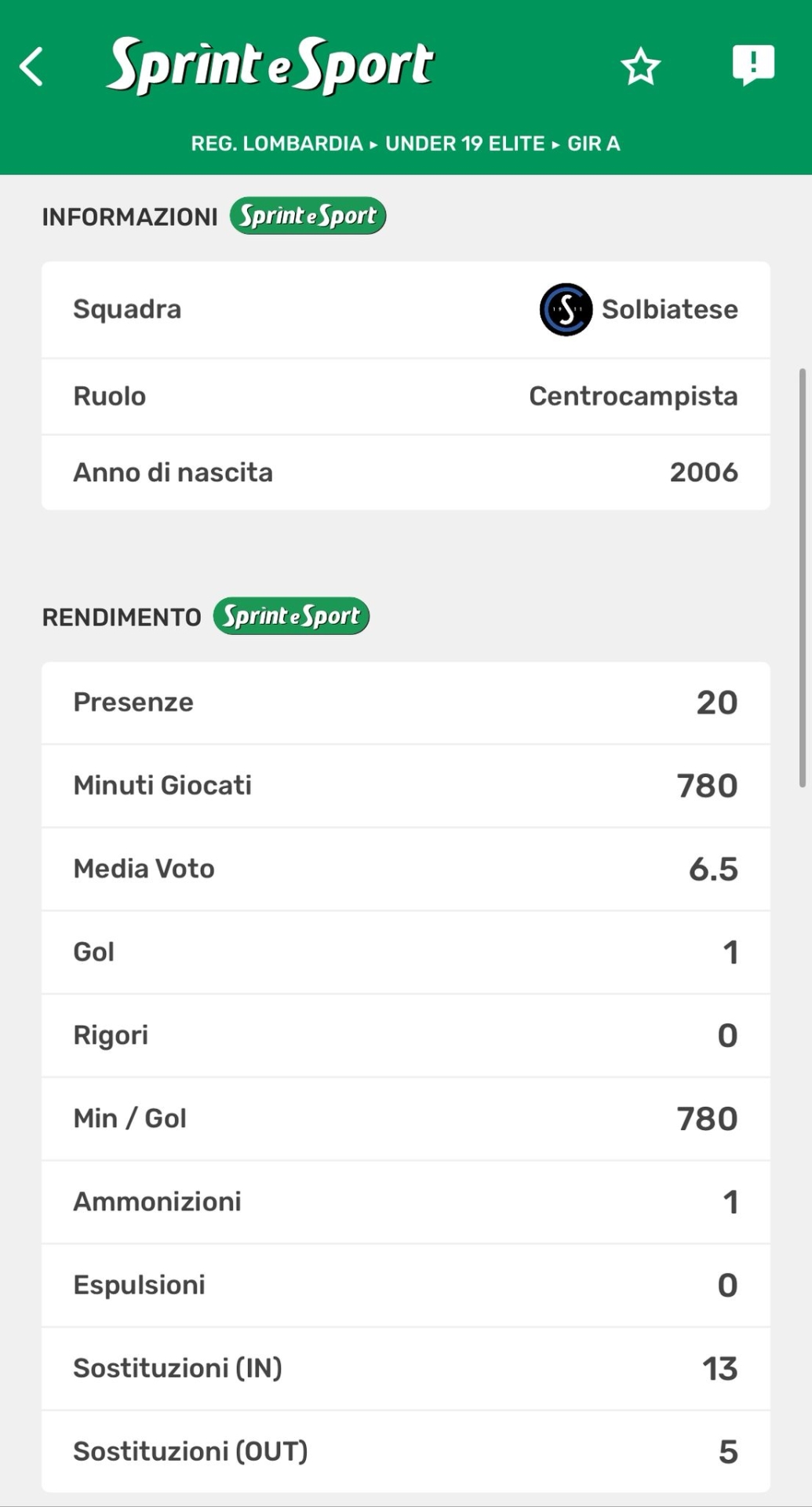The height and width of the screenshot is (1507, 812).
Task: Tap the Media Voto row
Action: tap(406, 869)
